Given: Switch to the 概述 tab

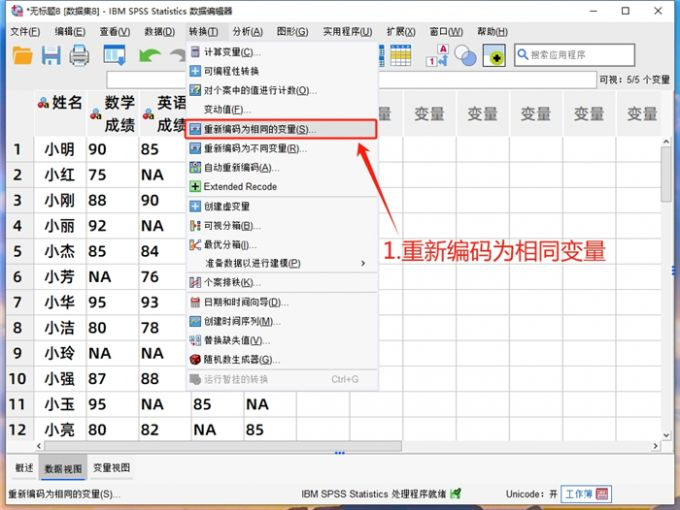Looking at the screenshot, I should pyautogui.click(x=24, y=468).
